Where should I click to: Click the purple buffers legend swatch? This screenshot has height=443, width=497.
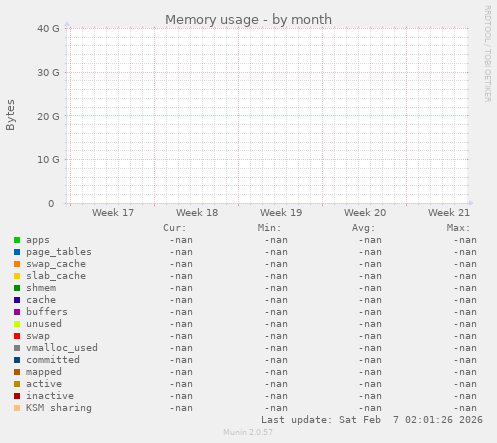[17, 312]
